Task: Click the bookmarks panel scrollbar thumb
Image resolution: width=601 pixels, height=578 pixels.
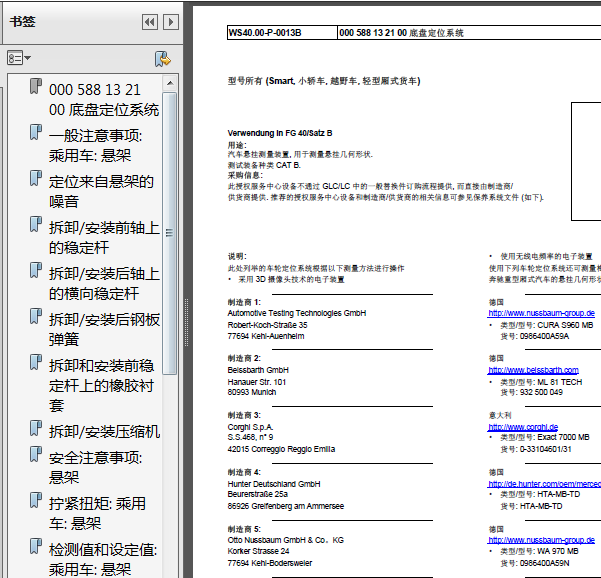Action: click(x=169, y=233)
